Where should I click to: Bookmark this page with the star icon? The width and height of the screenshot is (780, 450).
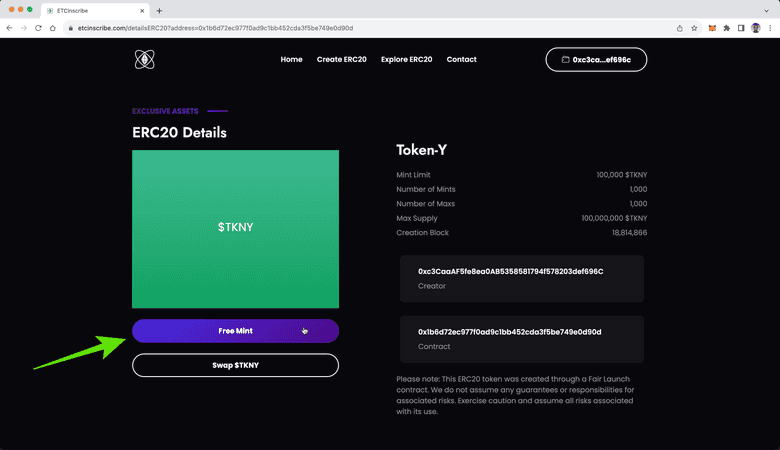[694, 28]
